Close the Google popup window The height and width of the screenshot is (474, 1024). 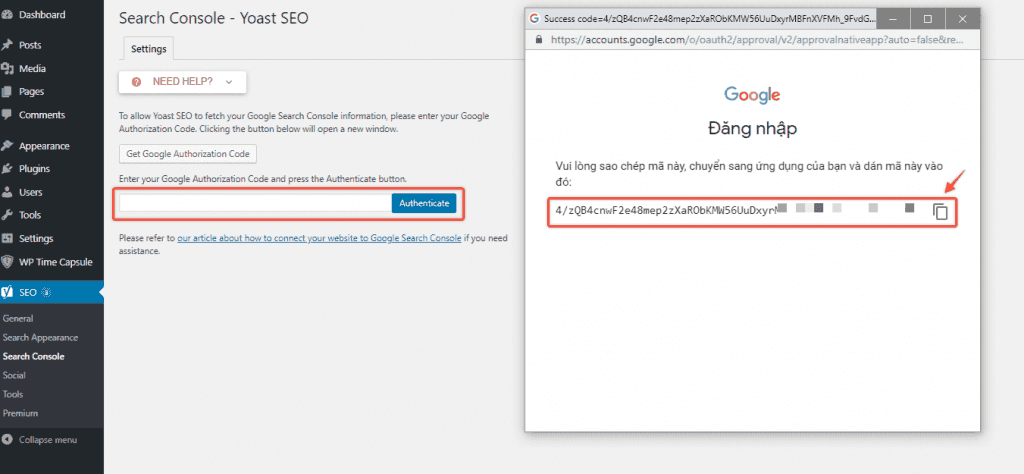[x=962, y=18]
